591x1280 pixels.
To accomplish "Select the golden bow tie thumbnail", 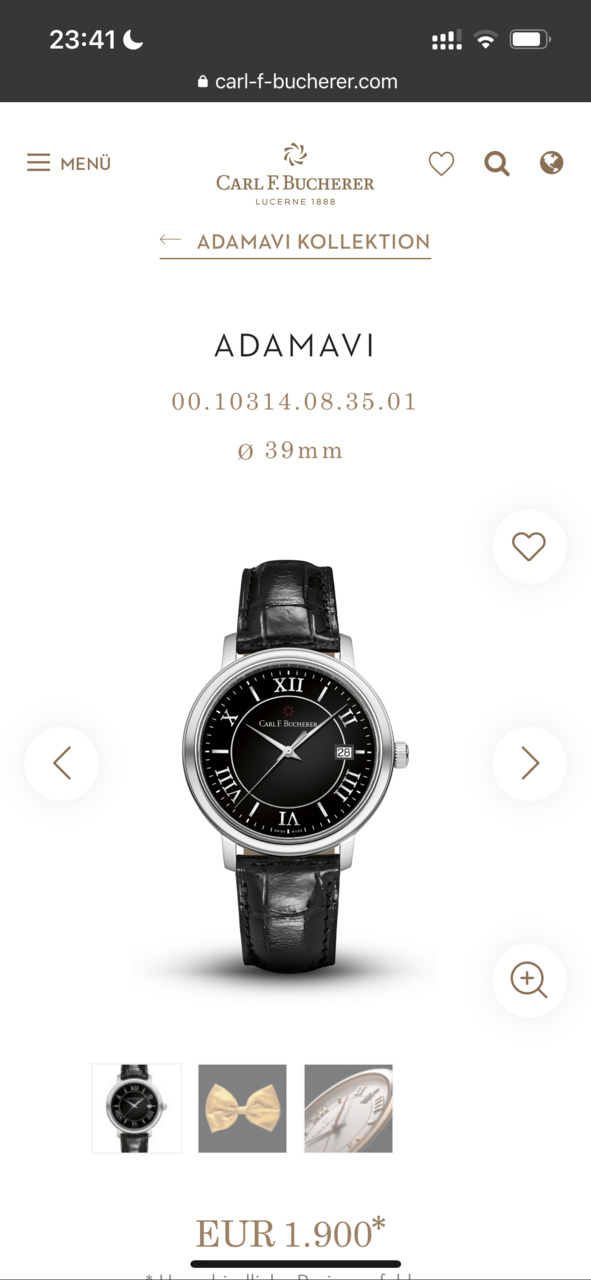I will click(x=242, y=1108).
